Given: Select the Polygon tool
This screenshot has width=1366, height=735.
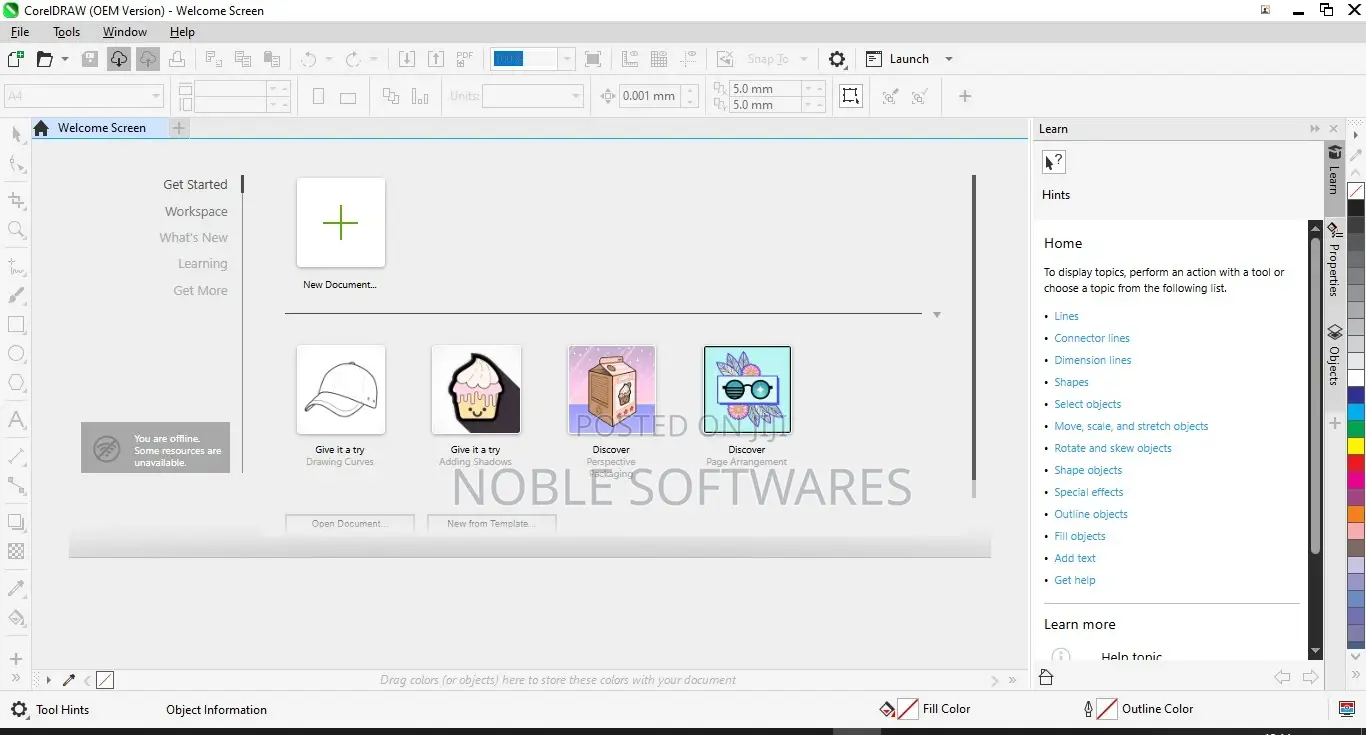Looking at the screenshot, I should [x=16, y=382].
